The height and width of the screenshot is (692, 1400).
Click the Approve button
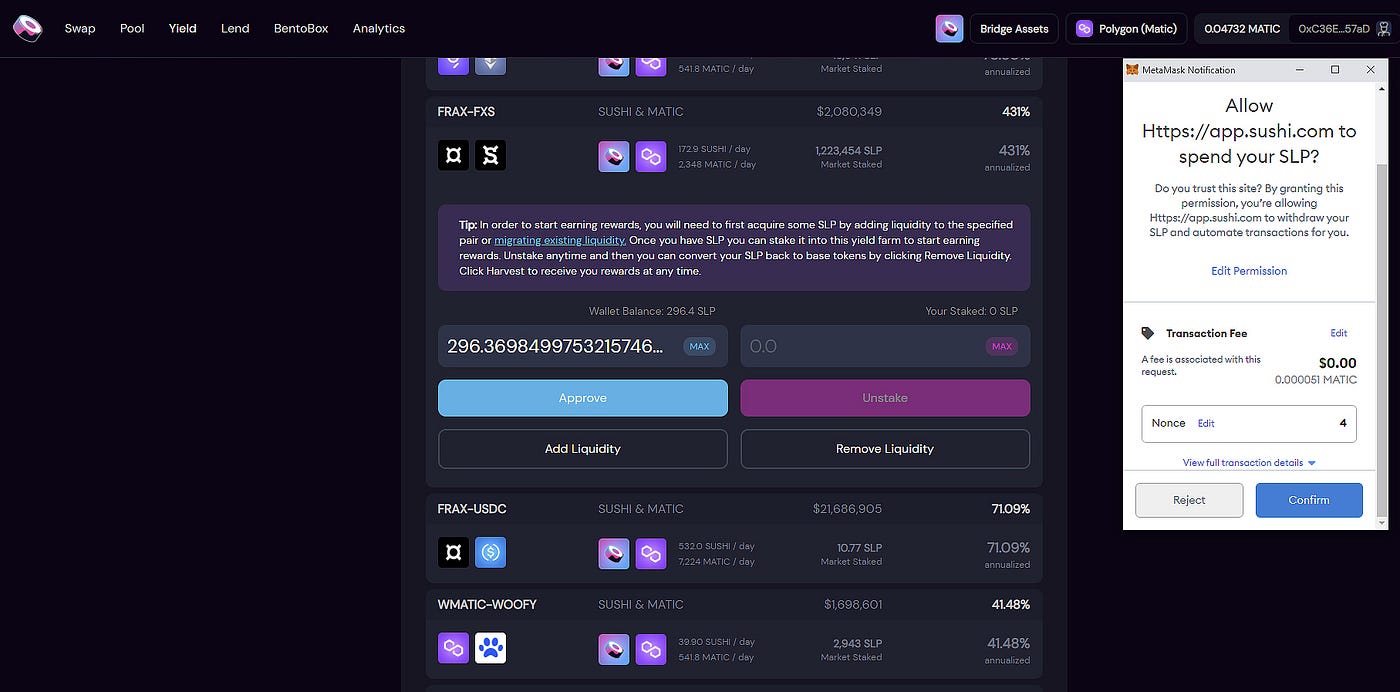pyautogui.click(x=583, y=398)
